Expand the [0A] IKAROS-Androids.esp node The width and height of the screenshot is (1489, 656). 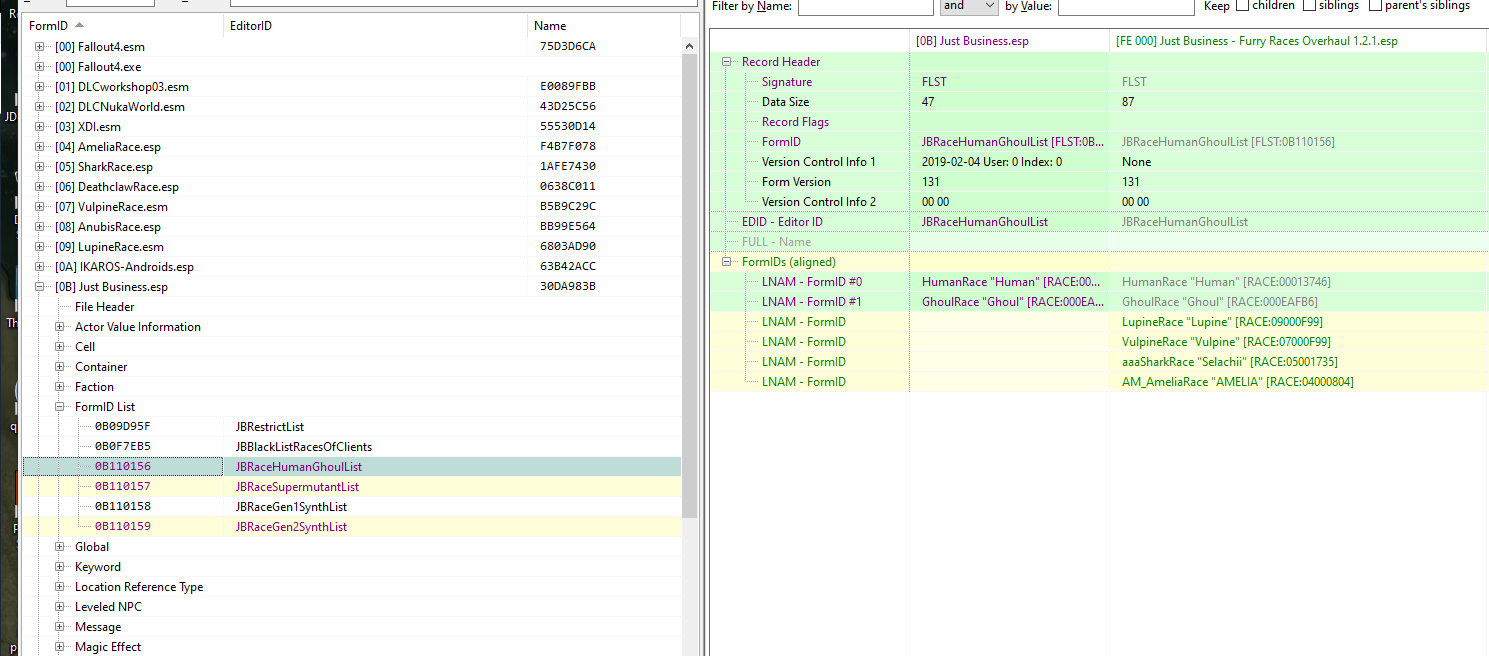click(x=40, y=267)
